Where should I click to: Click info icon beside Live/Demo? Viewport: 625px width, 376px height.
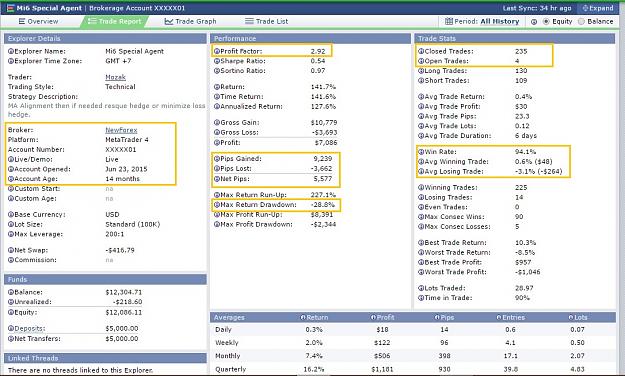click(x=11, y=159)
